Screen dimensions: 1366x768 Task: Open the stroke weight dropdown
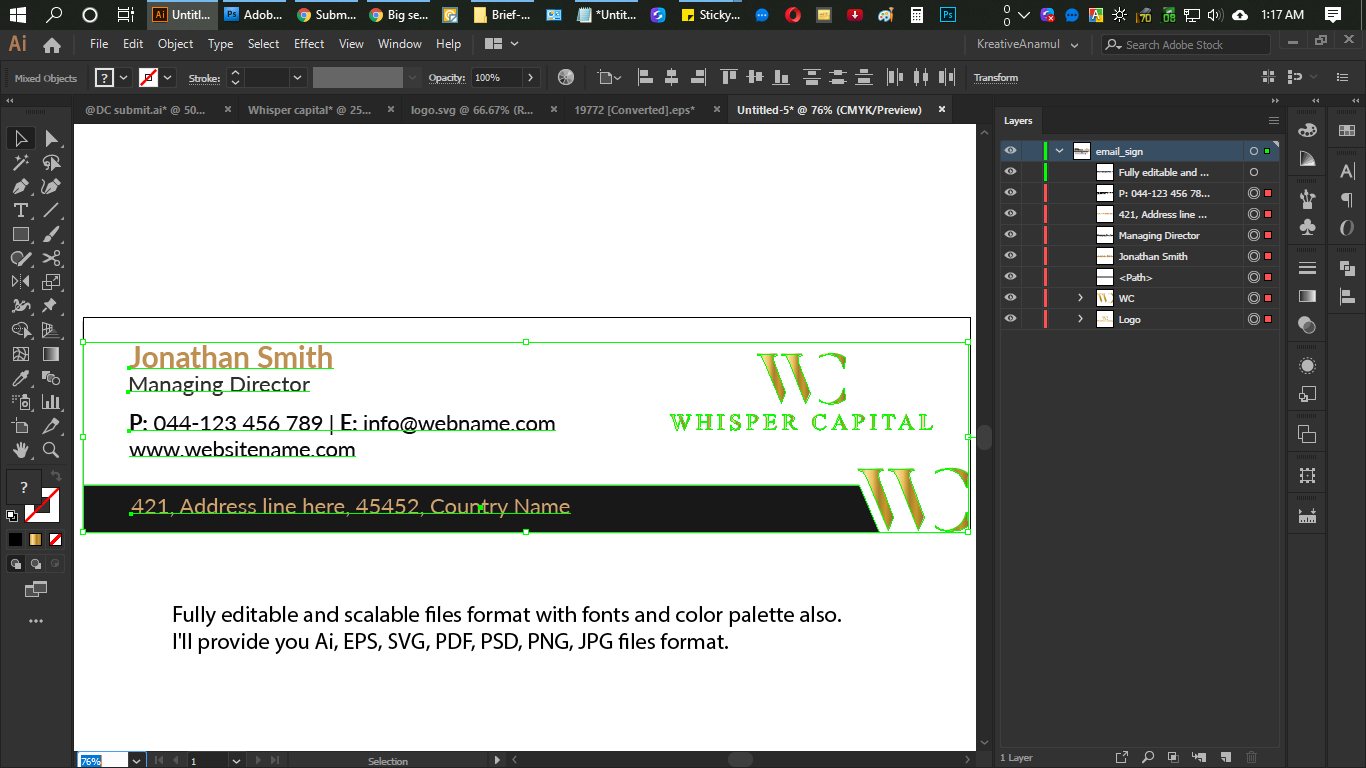(x=297, y=77)
